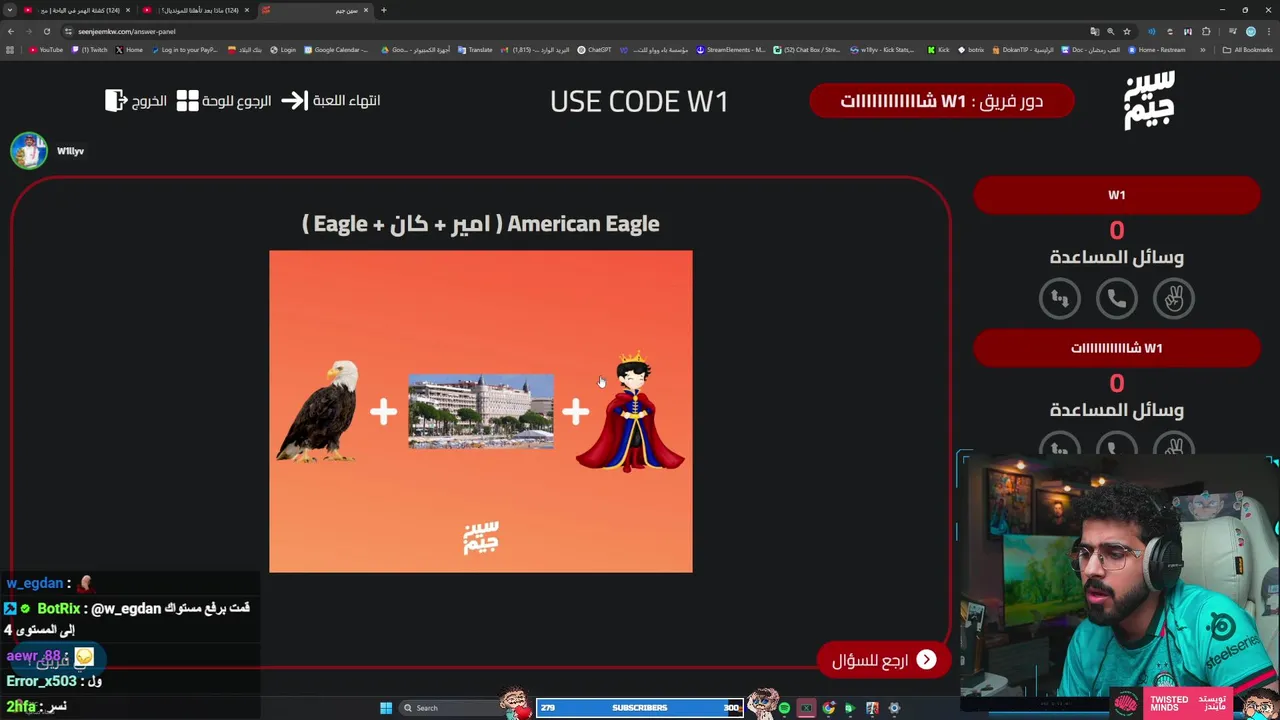The height and width of the screenshot is (720, 1280).
Task: Click the taskbar Search box
Action: (450, 708)
